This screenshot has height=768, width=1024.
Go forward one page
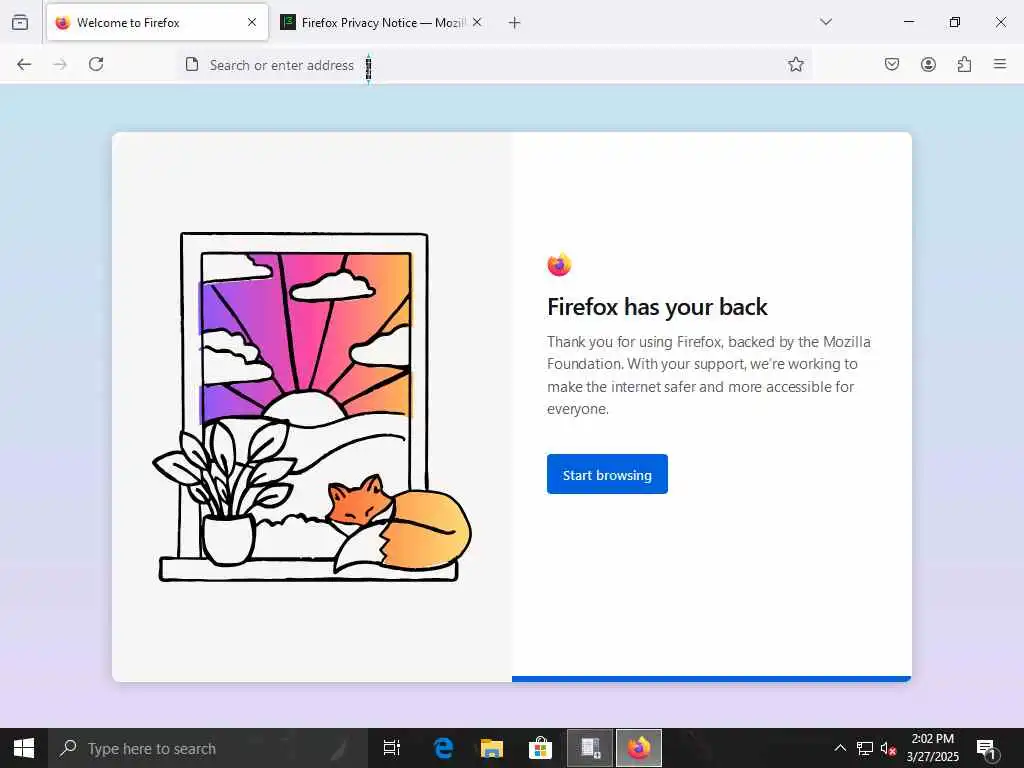[60, 64]
